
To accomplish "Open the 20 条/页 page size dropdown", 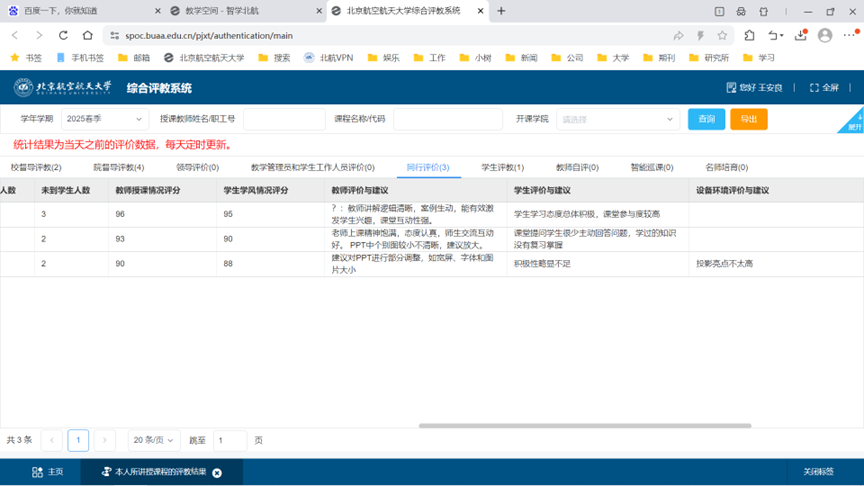I will [154, 440].
